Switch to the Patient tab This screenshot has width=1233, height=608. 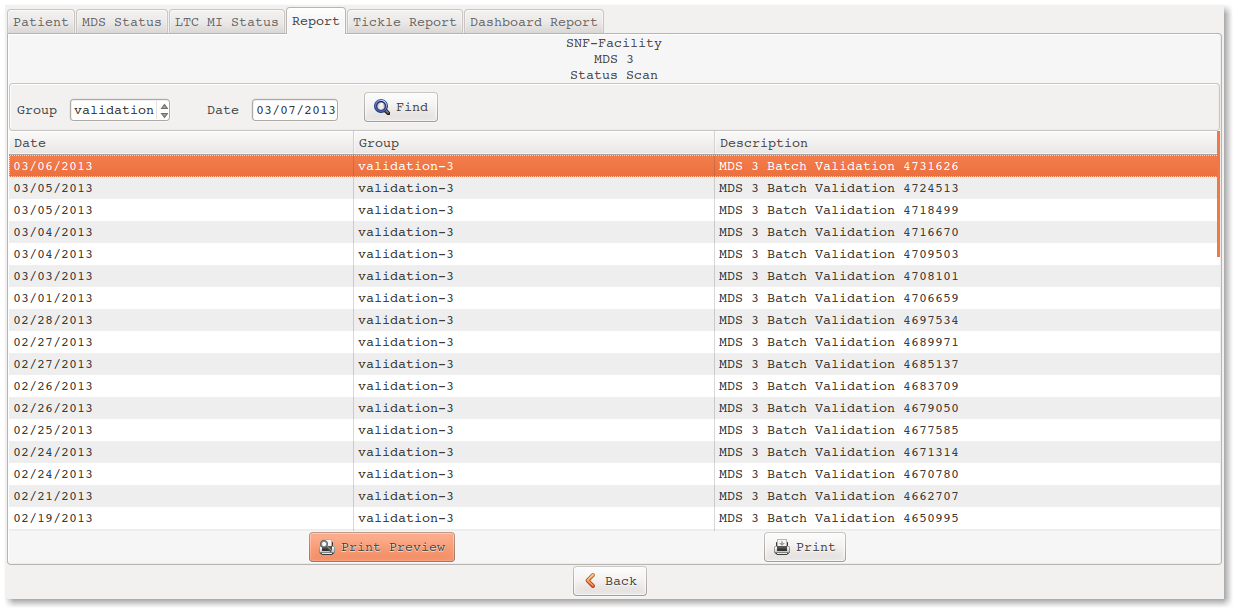coord(42,21)
